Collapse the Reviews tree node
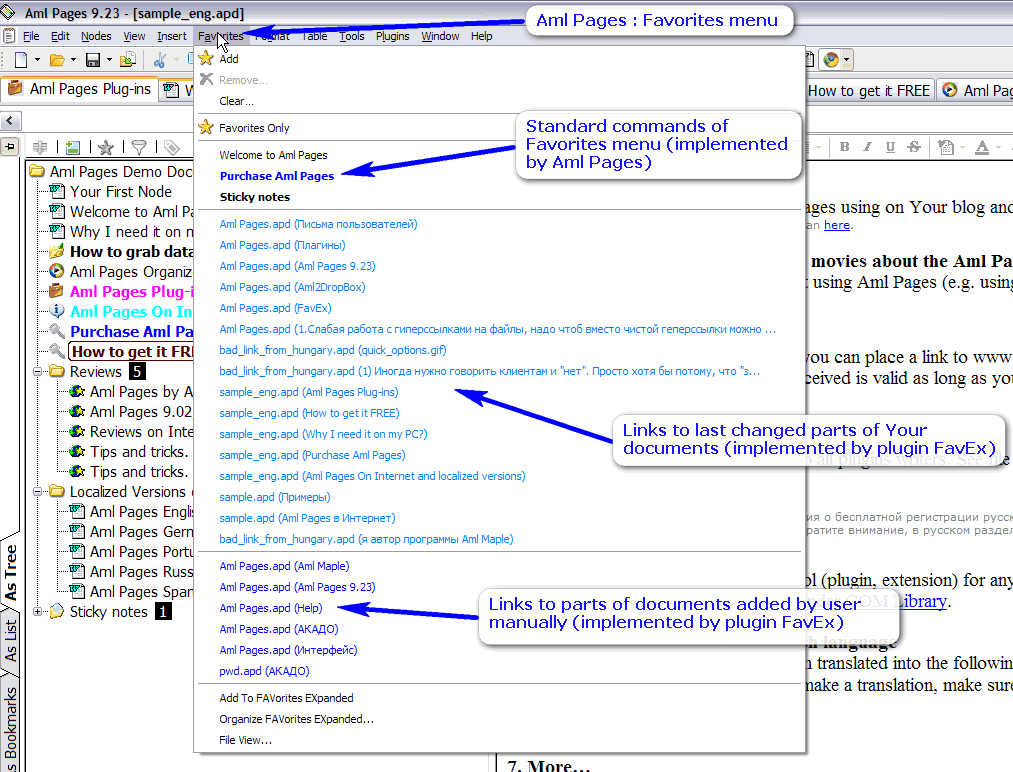Viewport: 1013px width, 772px height. (37, 371)
